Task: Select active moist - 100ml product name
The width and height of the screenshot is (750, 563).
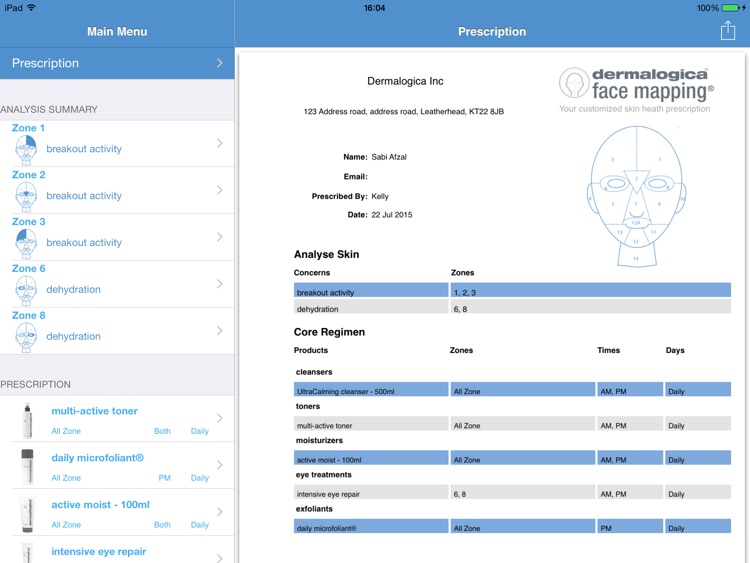Action: coord(100,505)
